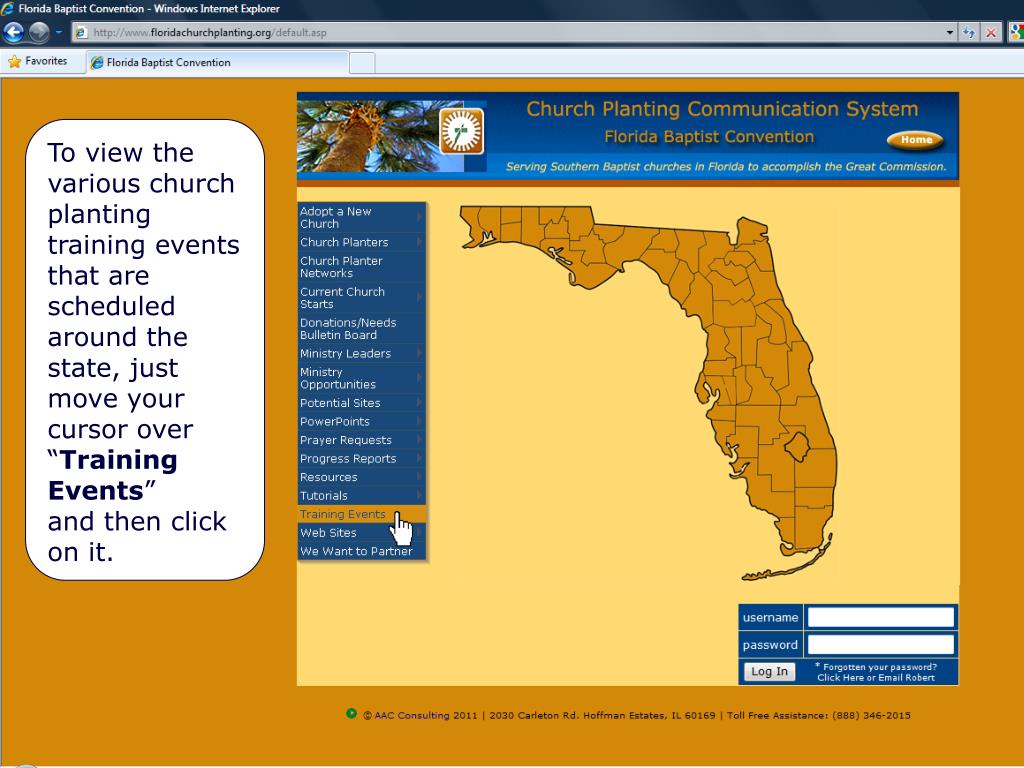This screenshot has height=768, width=1024.
Task: Select the Florida Baptist Convention tab
Action: [217, 63]
